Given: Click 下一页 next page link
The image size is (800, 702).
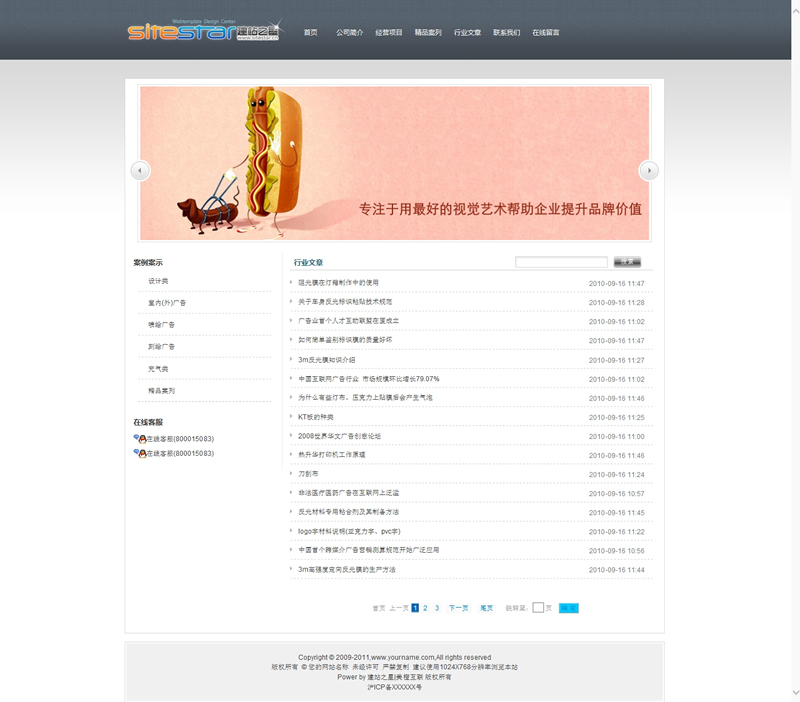Looking at the screenshot, I should click(458, 607).
